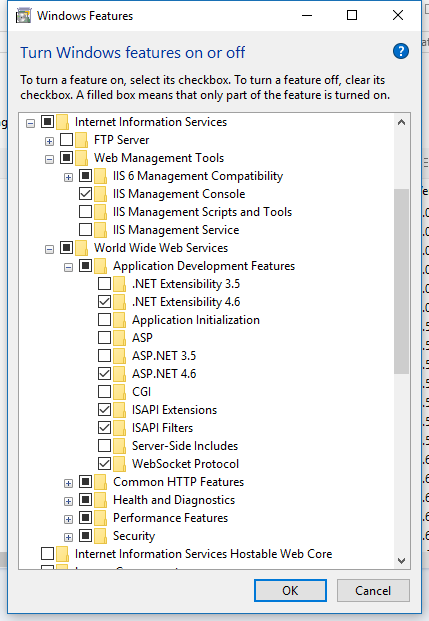Select the Server-Side Includes label
The height and width of the screenshot is (621, 429).
(185, 446)
